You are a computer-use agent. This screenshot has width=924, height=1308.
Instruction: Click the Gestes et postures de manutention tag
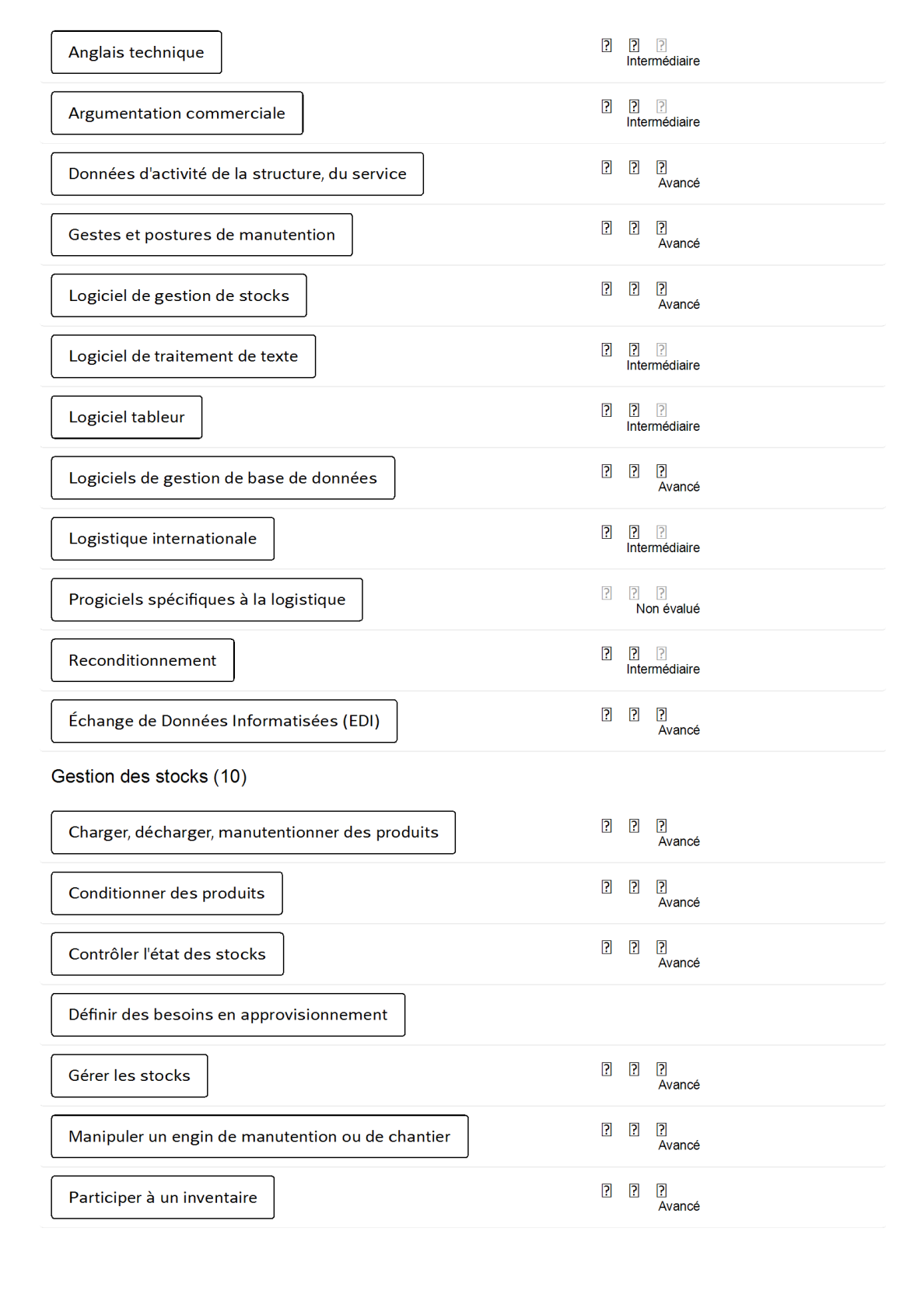coord(201,235)
